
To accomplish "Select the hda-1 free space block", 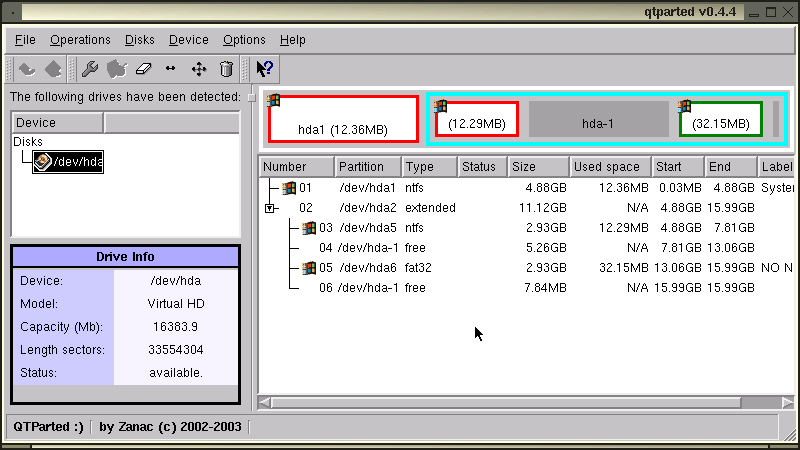I will (598, 119).
